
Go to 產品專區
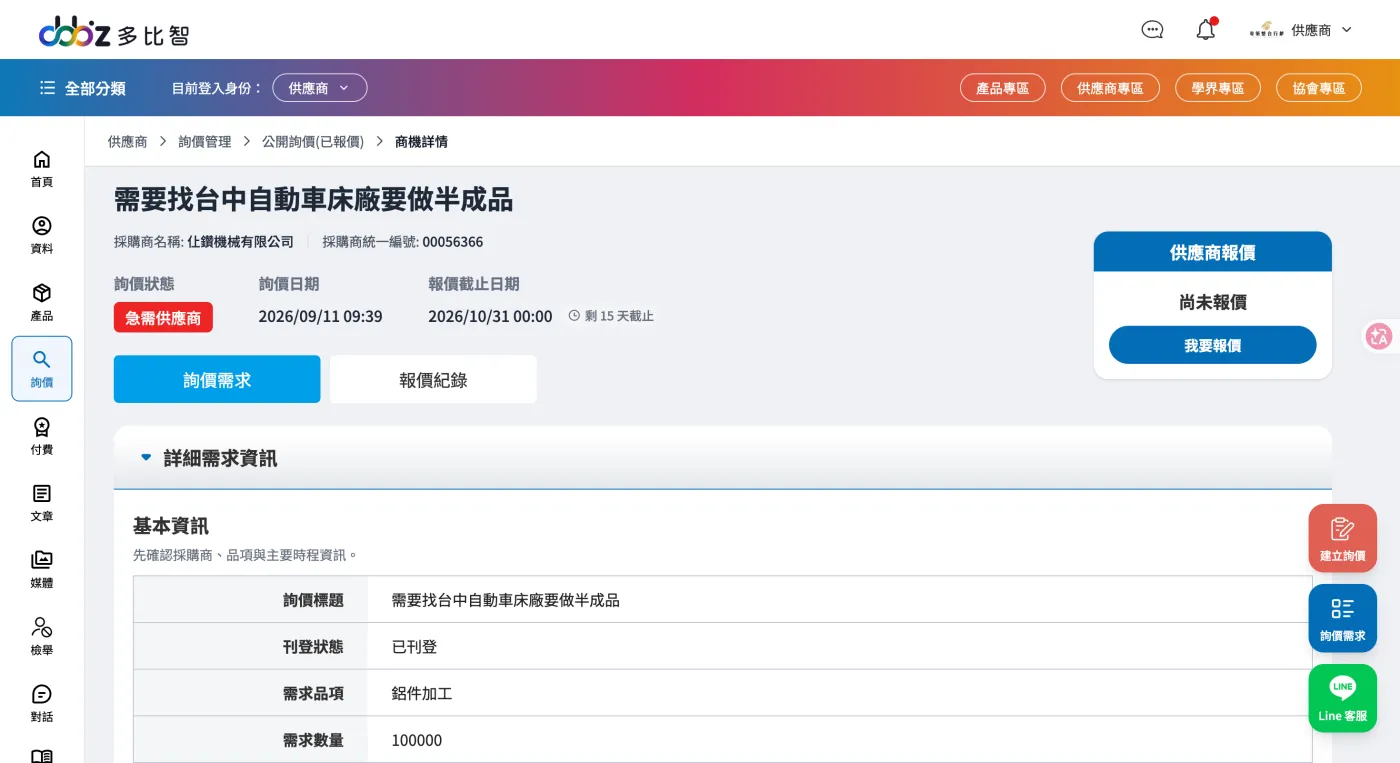point(1003,88)
